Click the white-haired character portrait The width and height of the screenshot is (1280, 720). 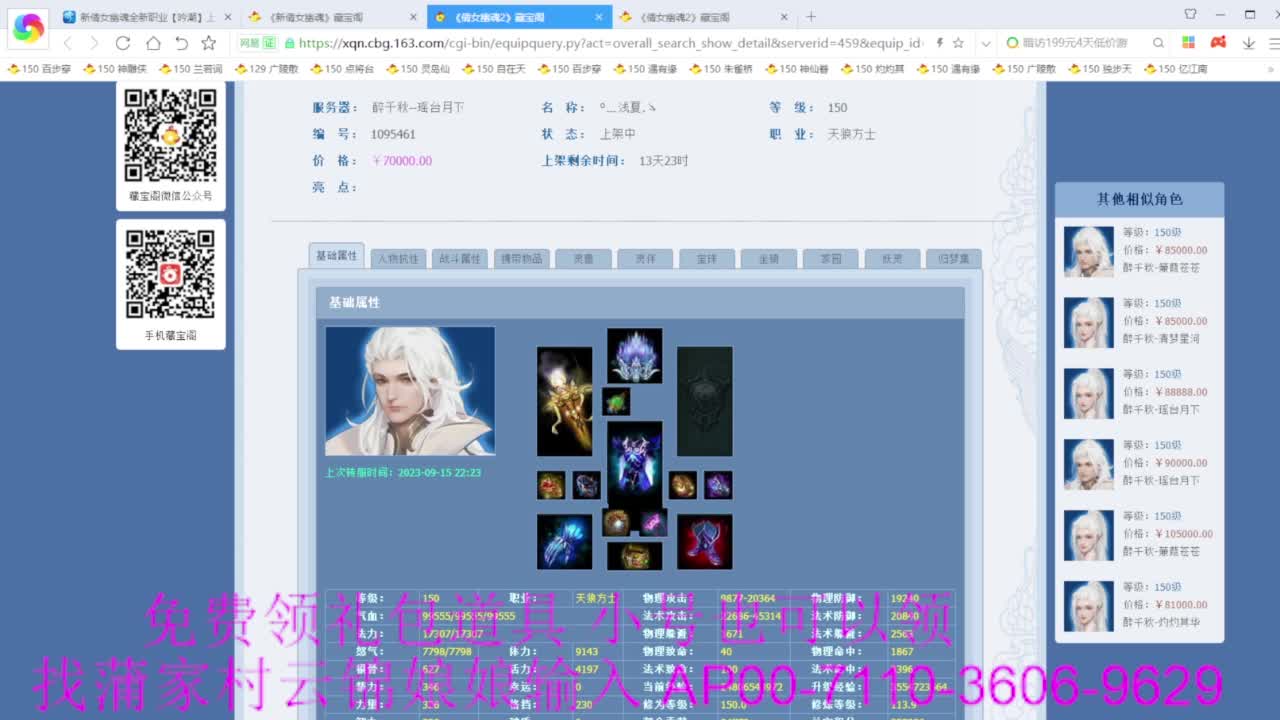(410, 391)
